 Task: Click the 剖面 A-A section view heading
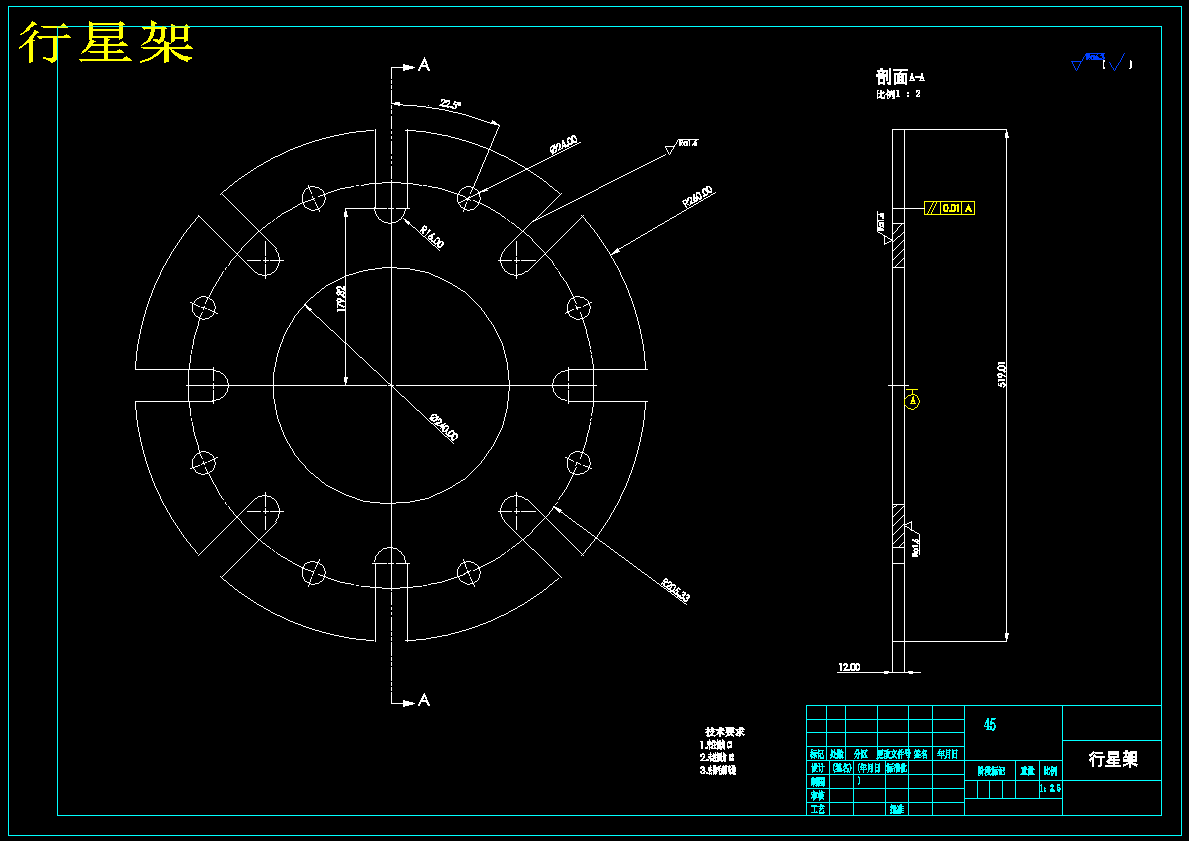[900, 77]
